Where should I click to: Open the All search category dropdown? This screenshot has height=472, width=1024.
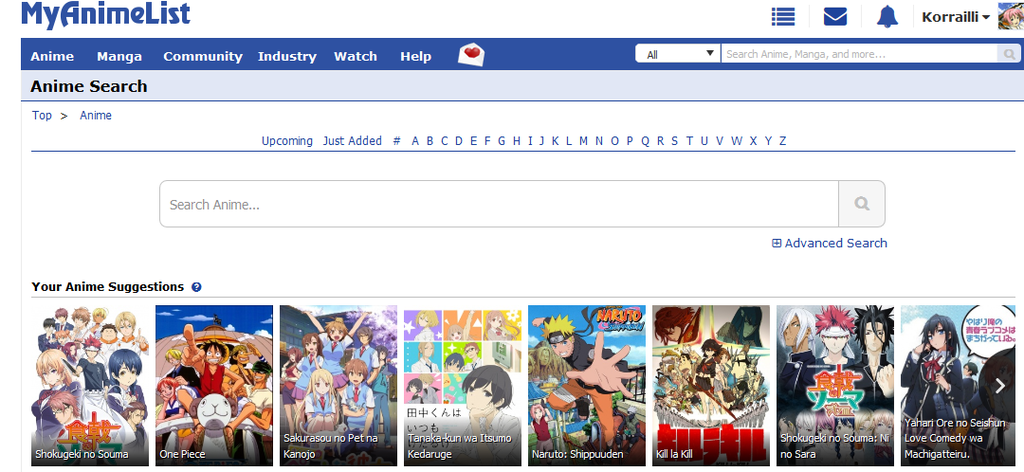[x=678, y=54]
